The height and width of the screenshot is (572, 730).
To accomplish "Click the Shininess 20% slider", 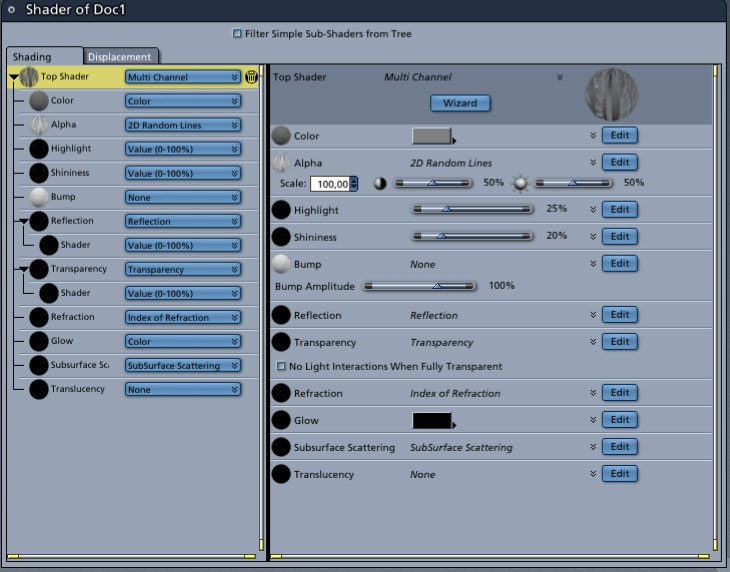I will [473, 236].
